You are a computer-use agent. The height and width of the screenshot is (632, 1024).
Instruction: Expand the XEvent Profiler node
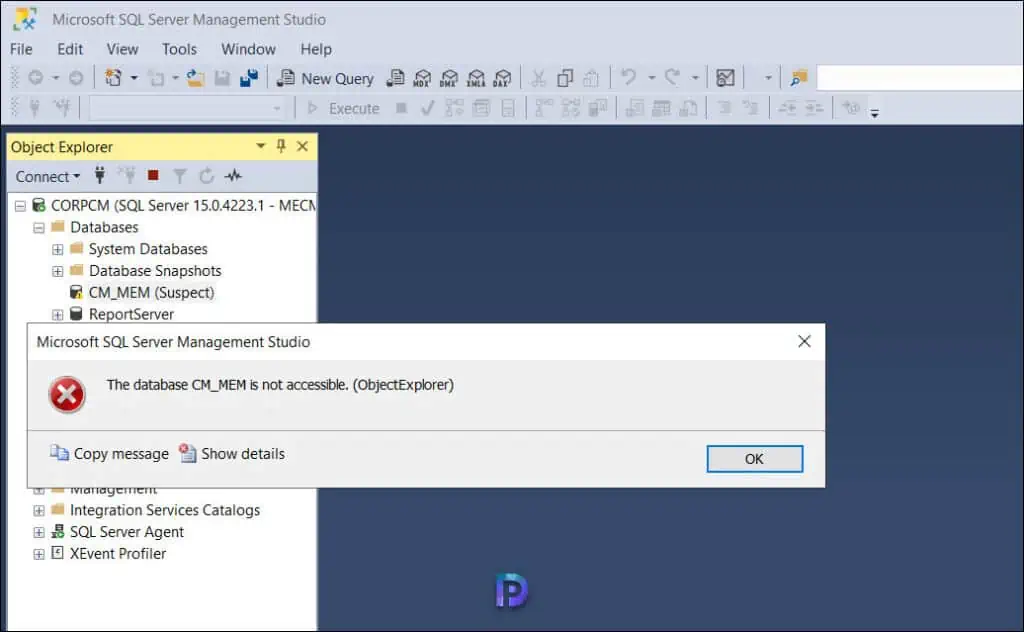pos(39,554)
